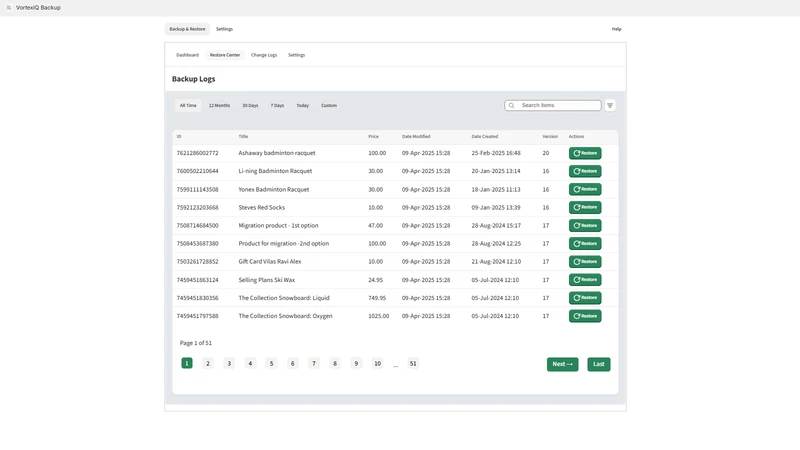Open the filter icon beside search
The width and height of the screenshot is (800, 450).
(610, 106)
